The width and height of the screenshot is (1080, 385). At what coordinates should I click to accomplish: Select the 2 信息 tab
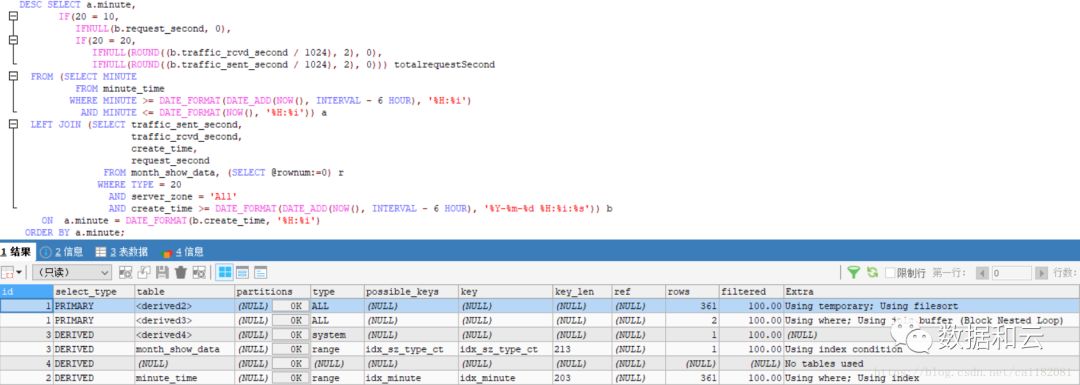[62, 252]
